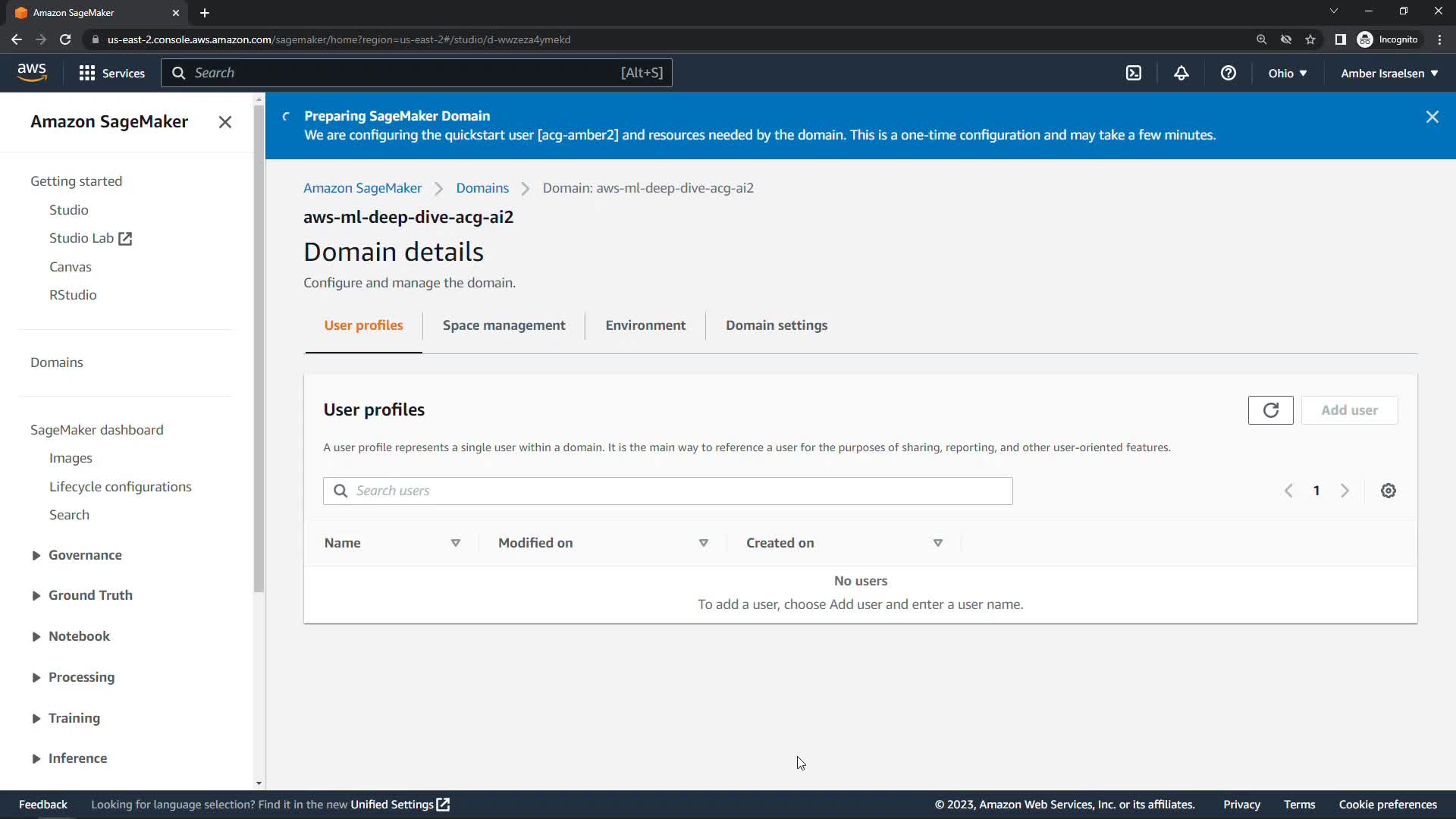The height and width of the screenshot is (819, 1456).
Task: Click the notifications bell icon
Action: [x=1181, y=74]
